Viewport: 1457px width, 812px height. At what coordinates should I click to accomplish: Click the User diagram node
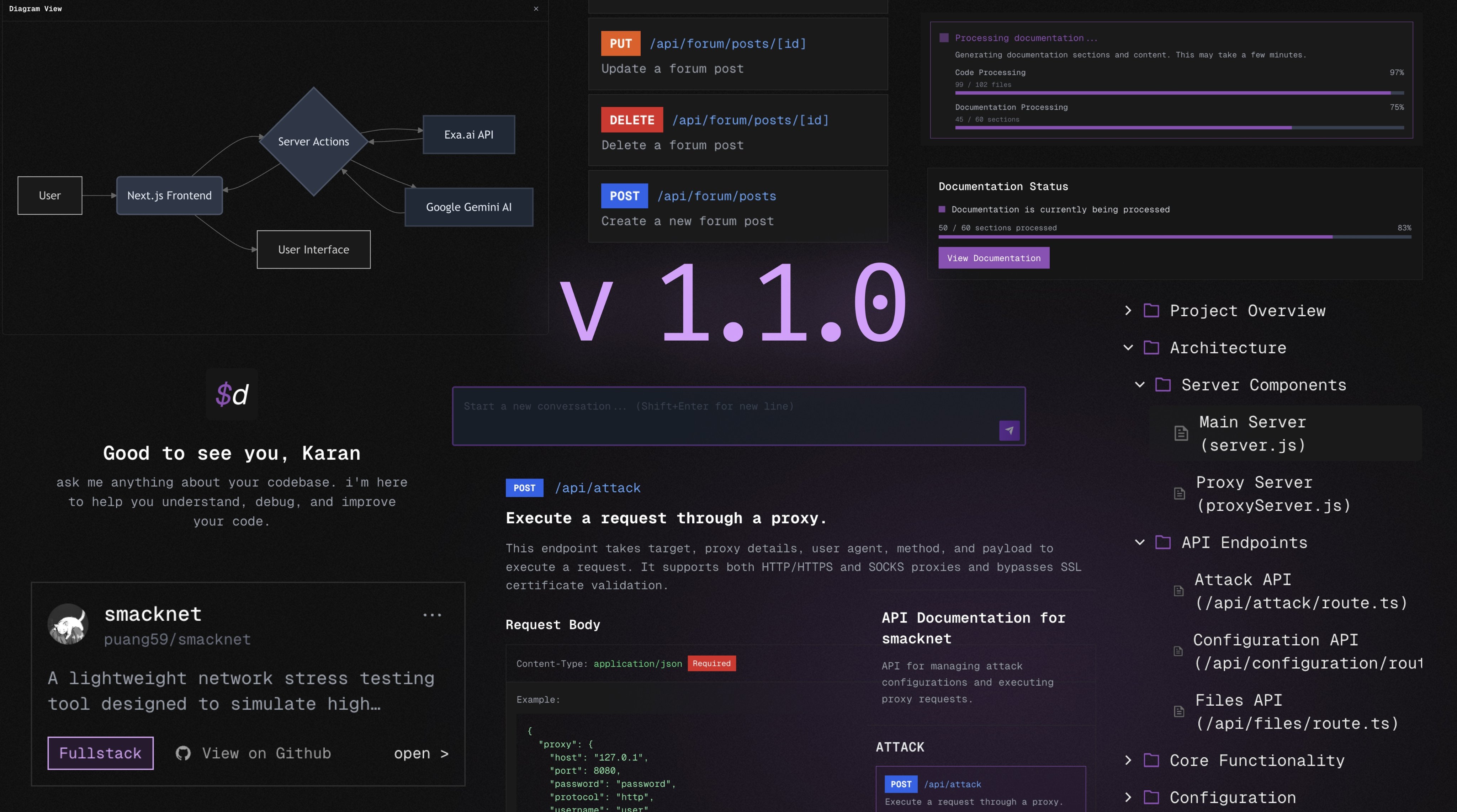pos(50,195)
